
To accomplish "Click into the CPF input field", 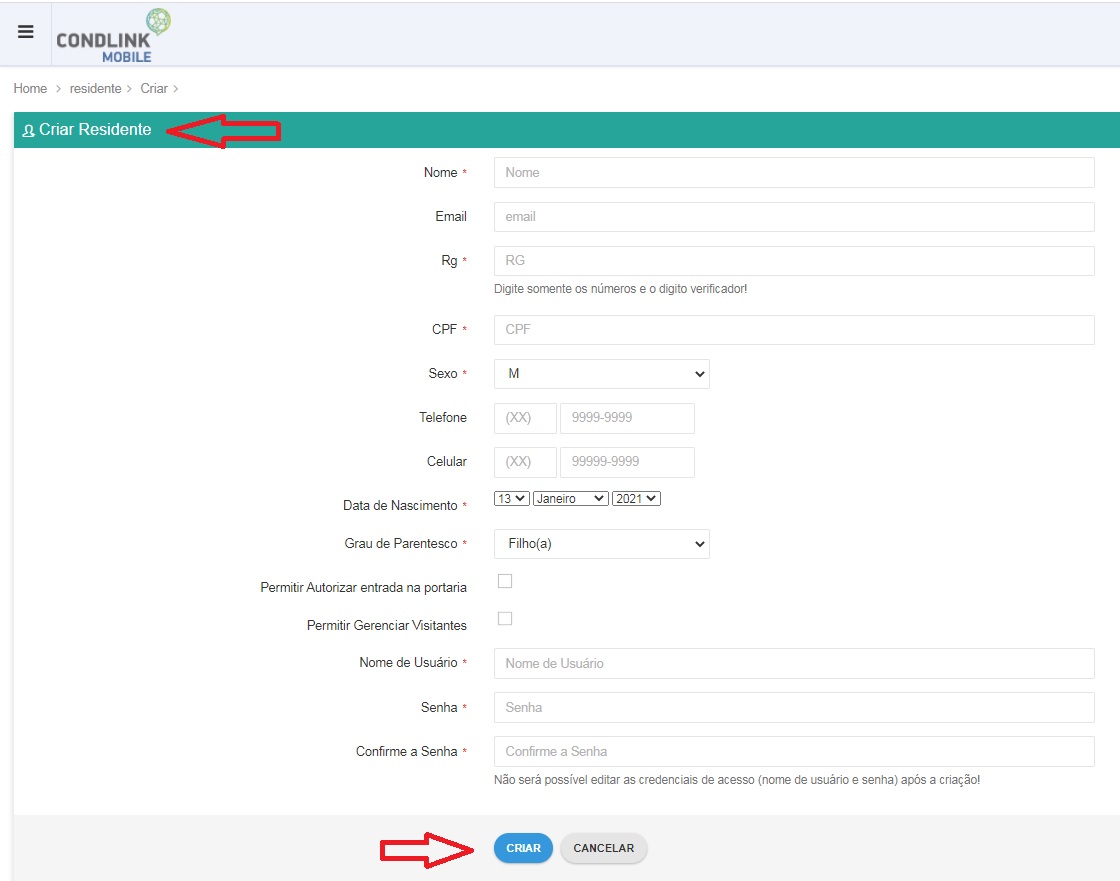I will point(794,329).
